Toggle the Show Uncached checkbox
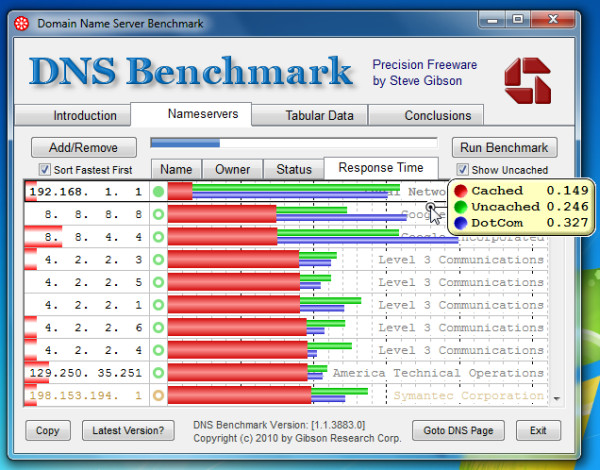 (462, 170)
